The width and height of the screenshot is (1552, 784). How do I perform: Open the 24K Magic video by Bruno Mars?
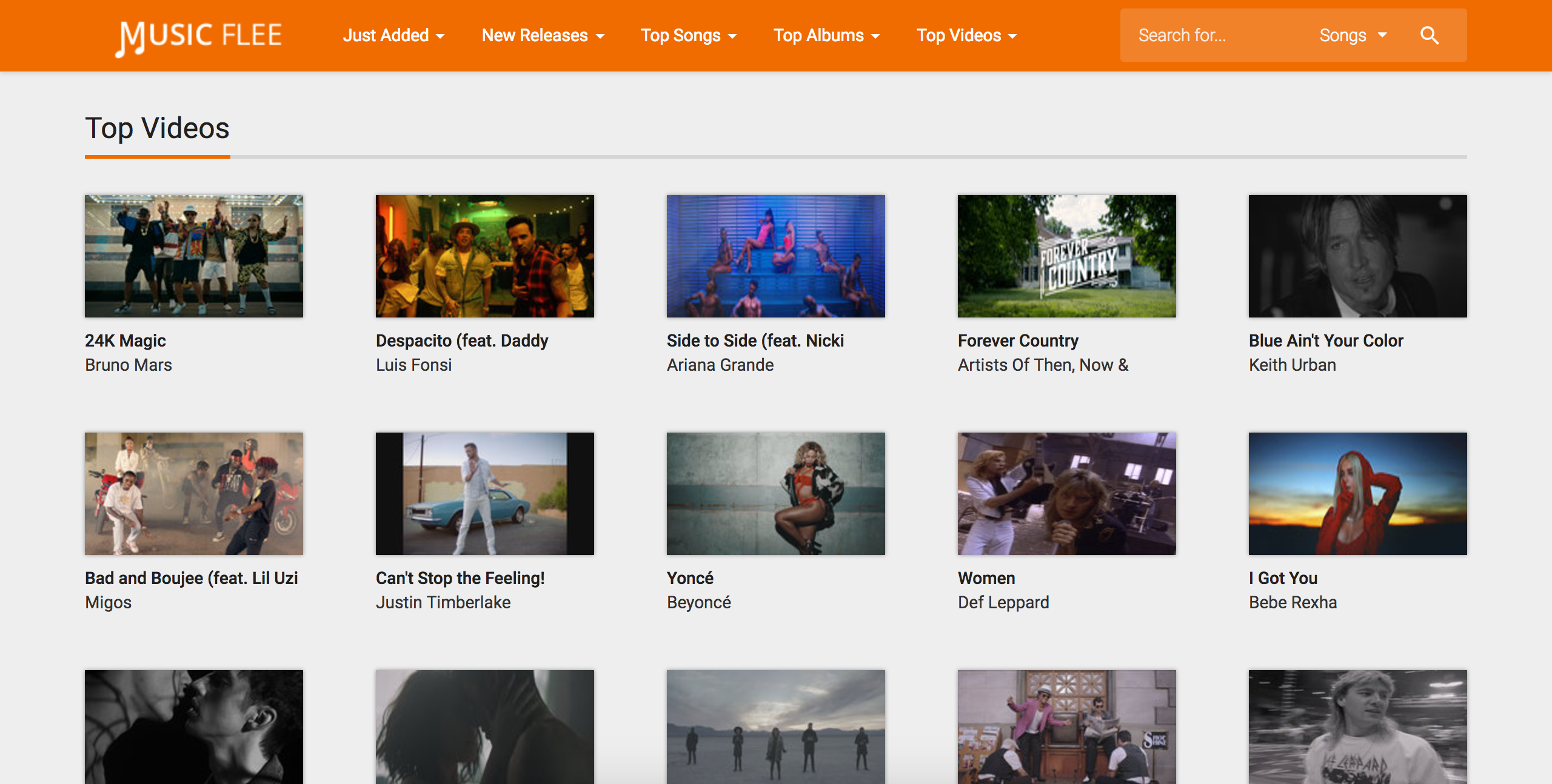tap(194, 256)
